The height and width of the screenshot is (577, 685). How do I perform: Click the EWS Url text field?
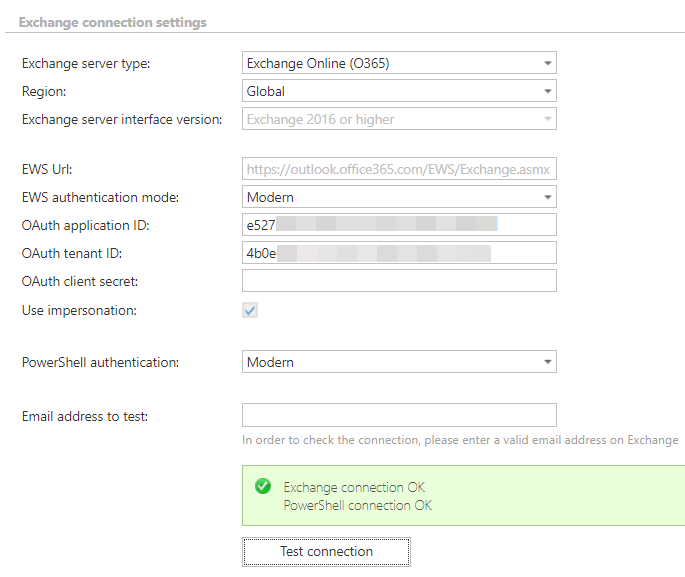[x=399, y=170]
